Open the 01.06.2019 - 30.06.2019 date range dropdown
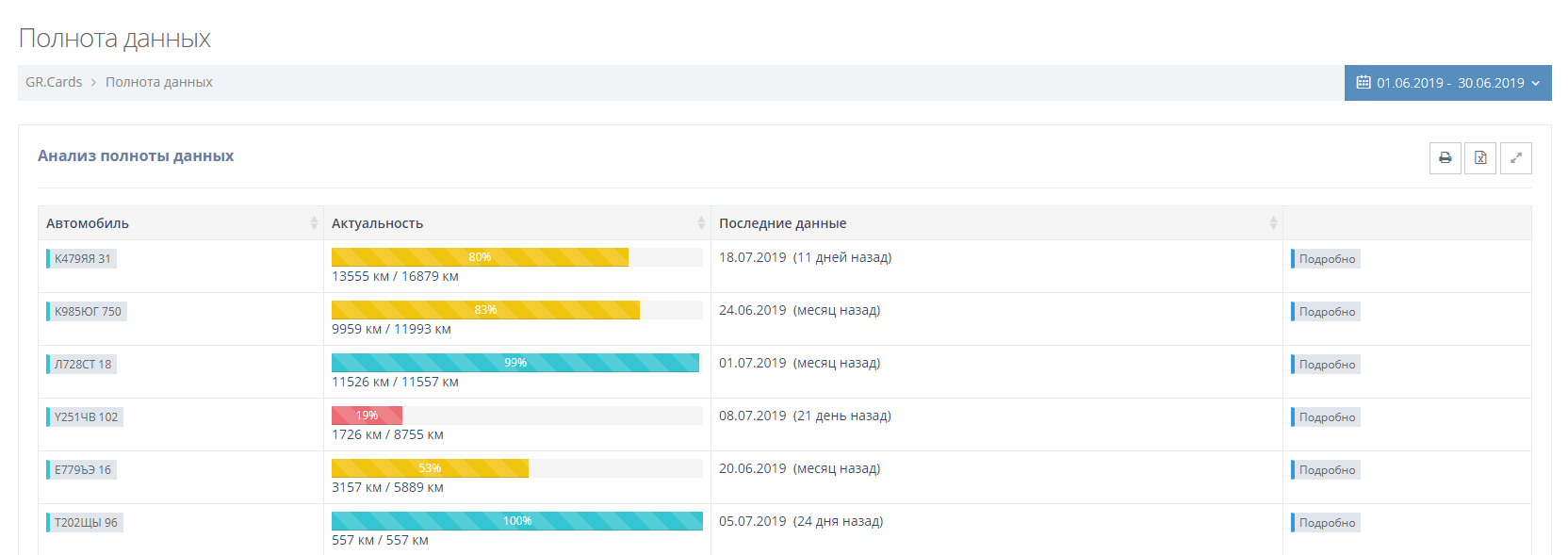The width and height of the screenshot is (1568, 555). (1448, 83)
